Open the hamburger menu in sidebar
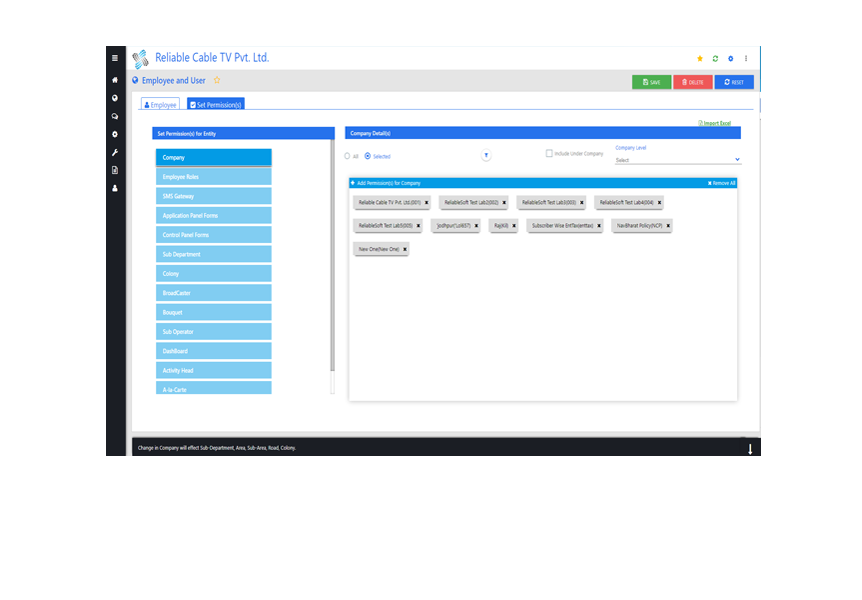This screenshot has width=862, height=600. [115, 58]
